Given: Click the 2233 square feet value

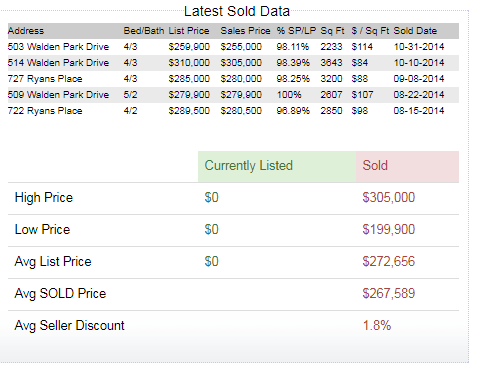Looking at the screenshot, I should 331,47.
